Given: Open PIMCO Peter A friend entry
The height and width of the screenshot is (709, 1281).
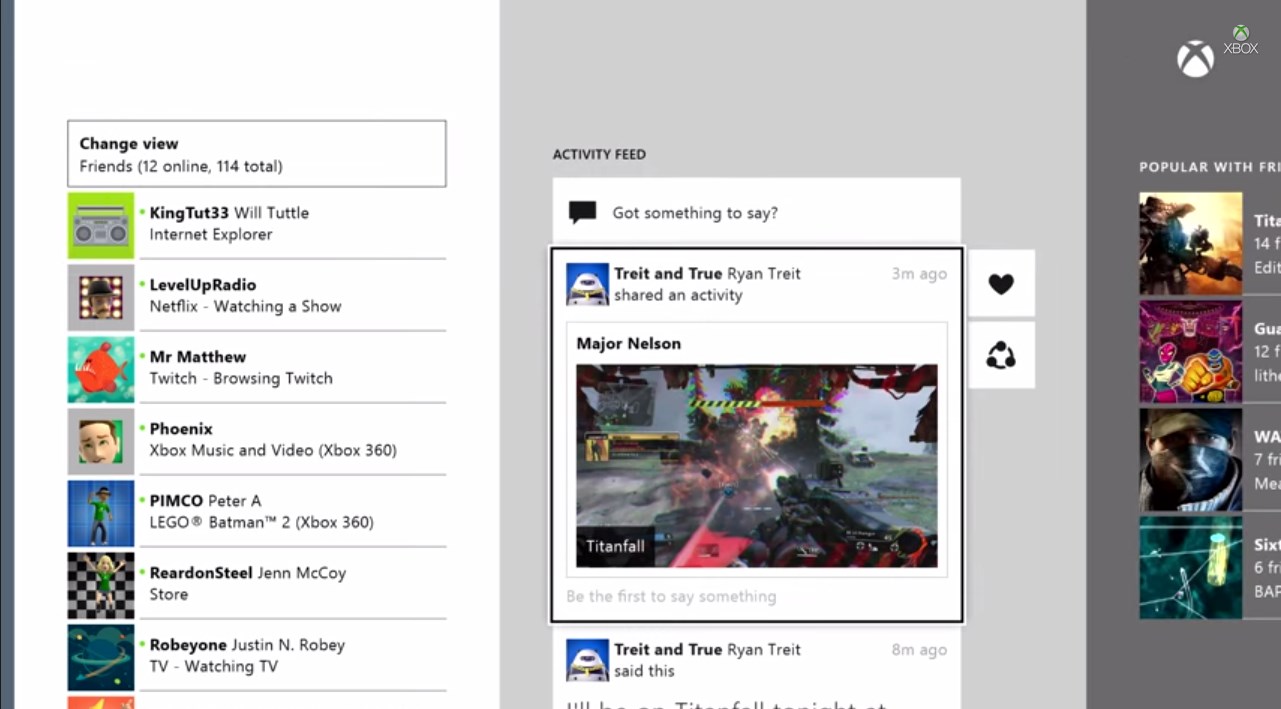Looking at the screenshot, I should click(257, 513).
